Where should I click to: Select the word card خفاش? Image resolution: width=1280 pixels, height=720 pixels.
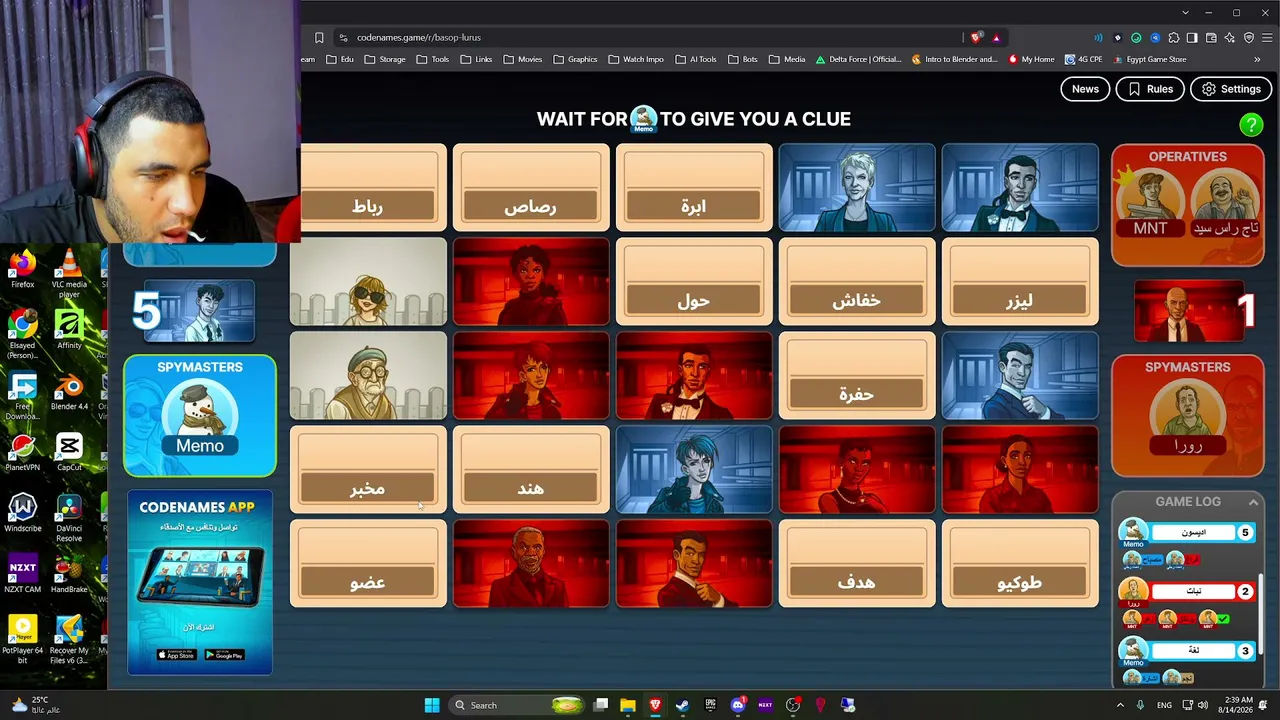click(x=857, y=281)
